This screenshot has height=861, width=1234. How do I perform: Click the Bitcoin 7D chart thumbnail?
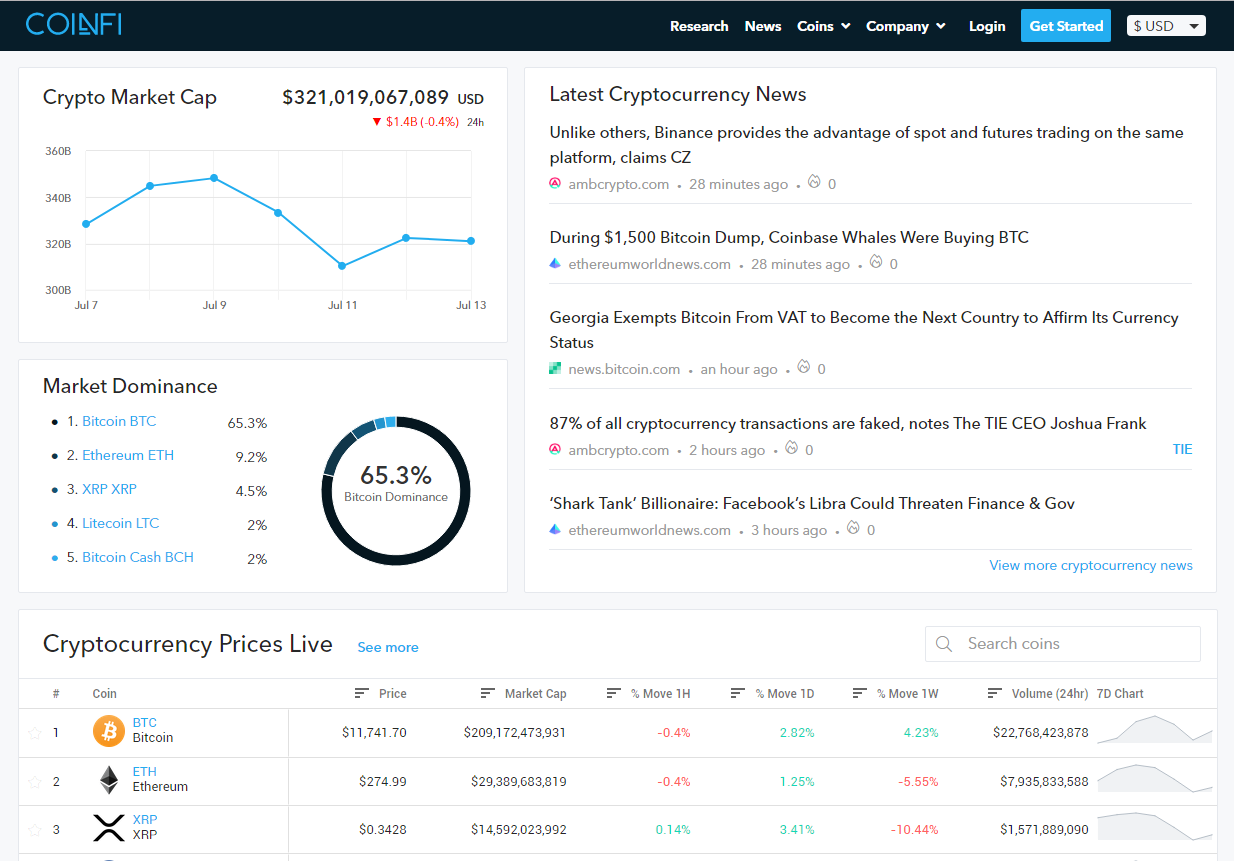click(1154, 730)
